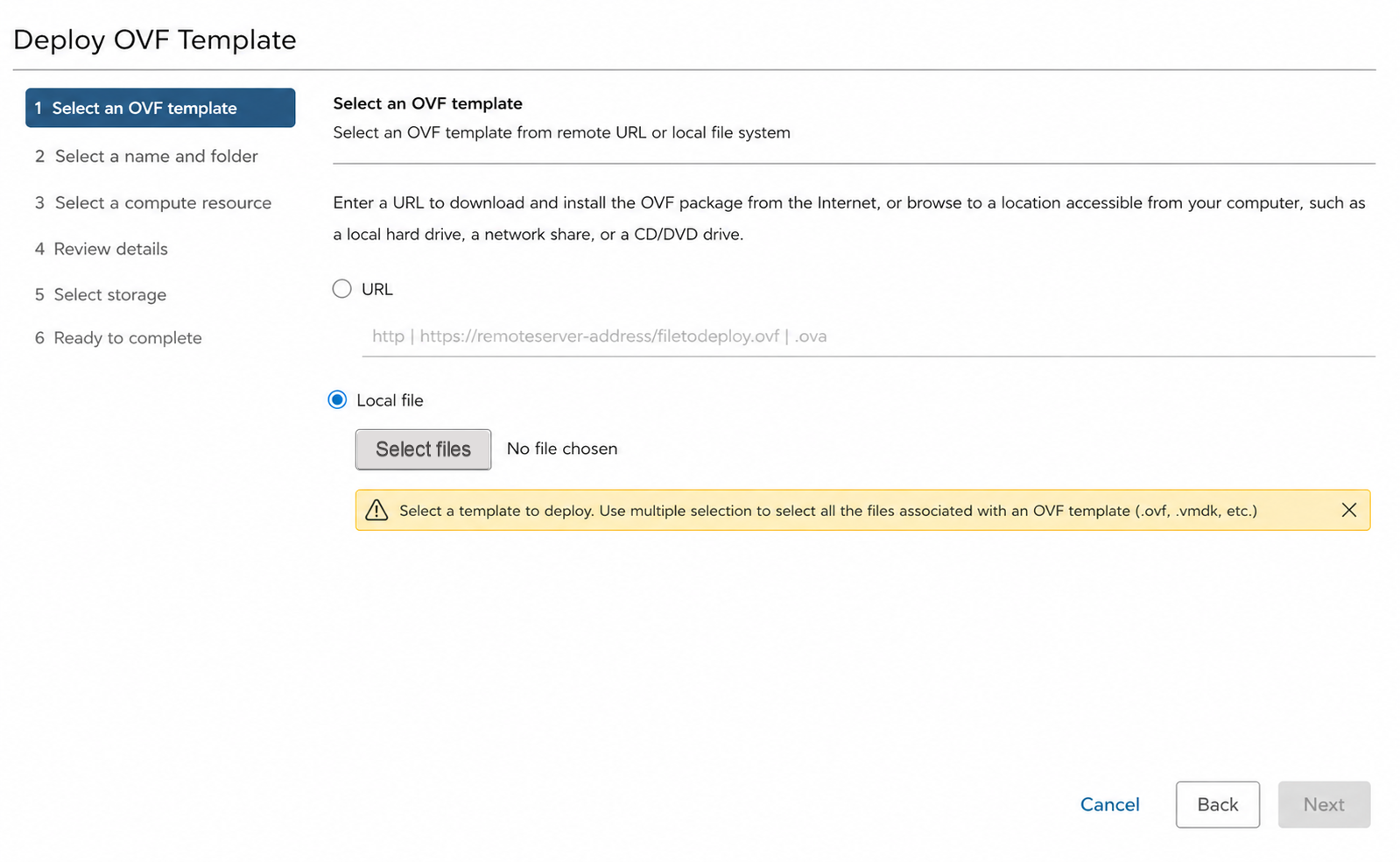Click the disabled Next button

point(1324,804)
